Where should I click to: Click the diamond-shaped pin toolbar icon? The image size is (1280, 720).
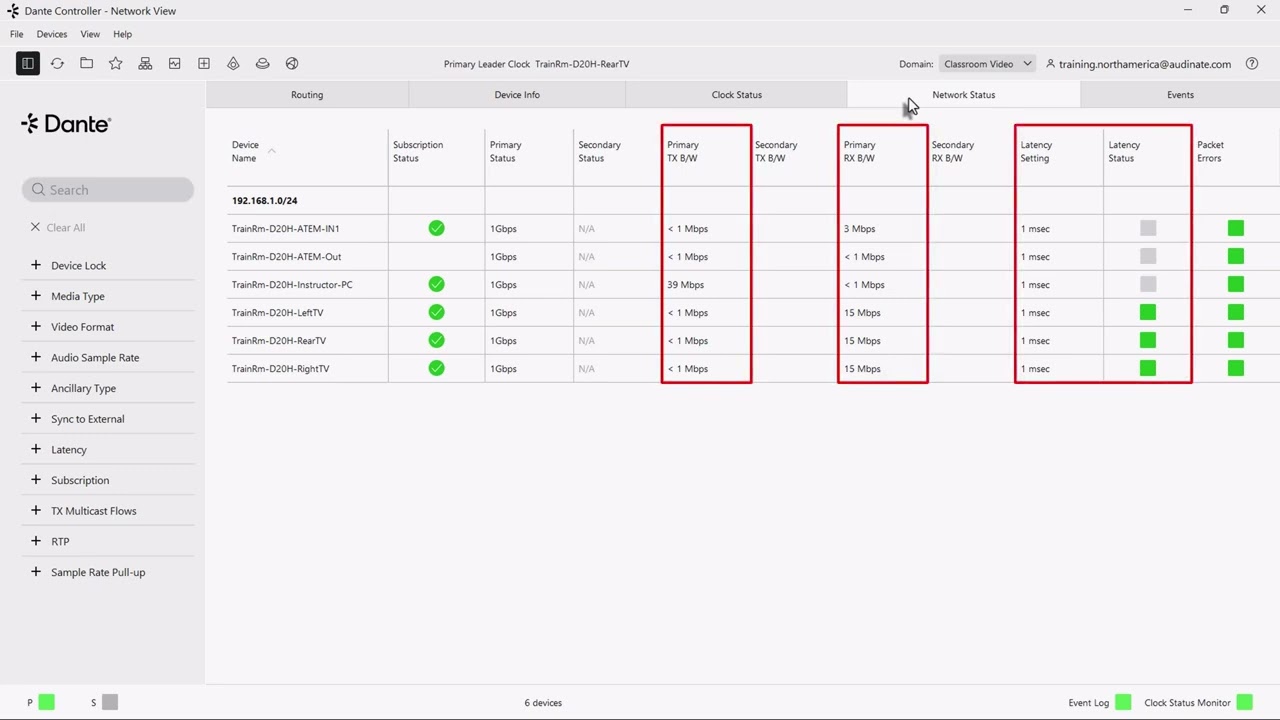[x=233, y=64]
